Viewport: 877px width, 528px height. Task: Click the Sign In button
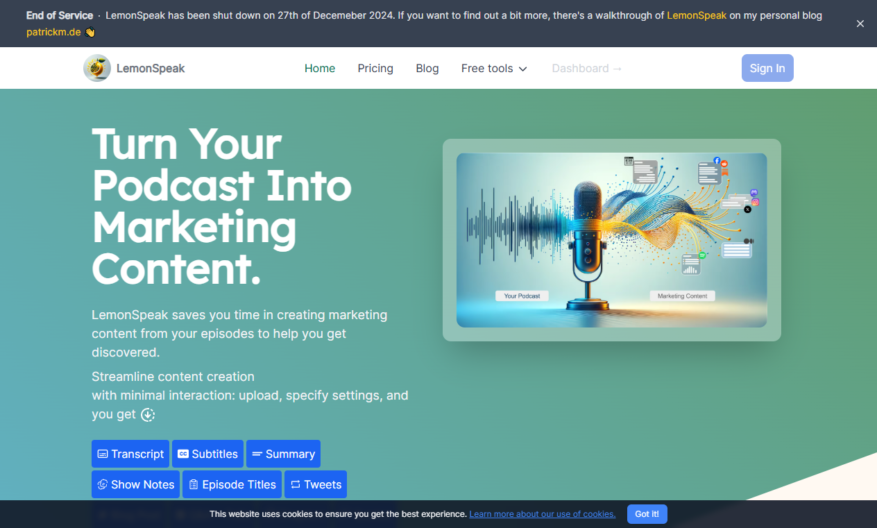[x=767, y=68]
